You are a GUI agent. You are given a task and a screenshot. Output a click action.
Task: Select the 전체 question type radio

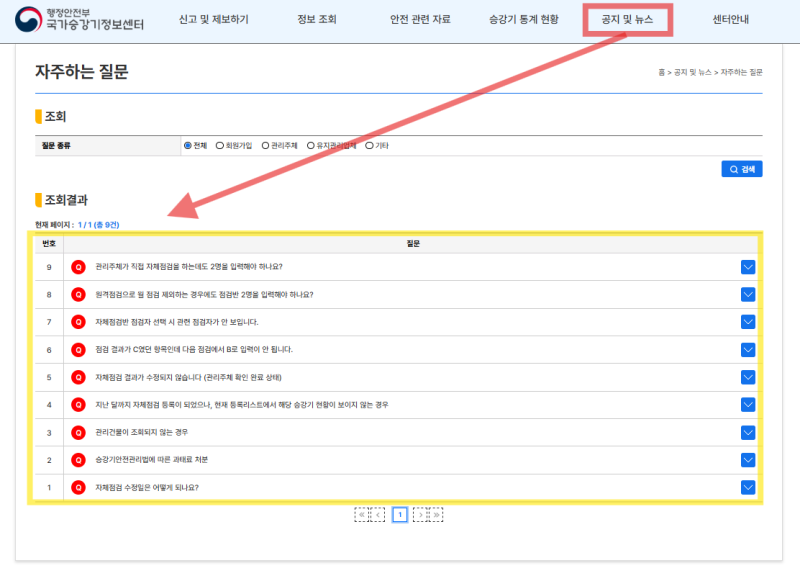click(x=188, y=145)
